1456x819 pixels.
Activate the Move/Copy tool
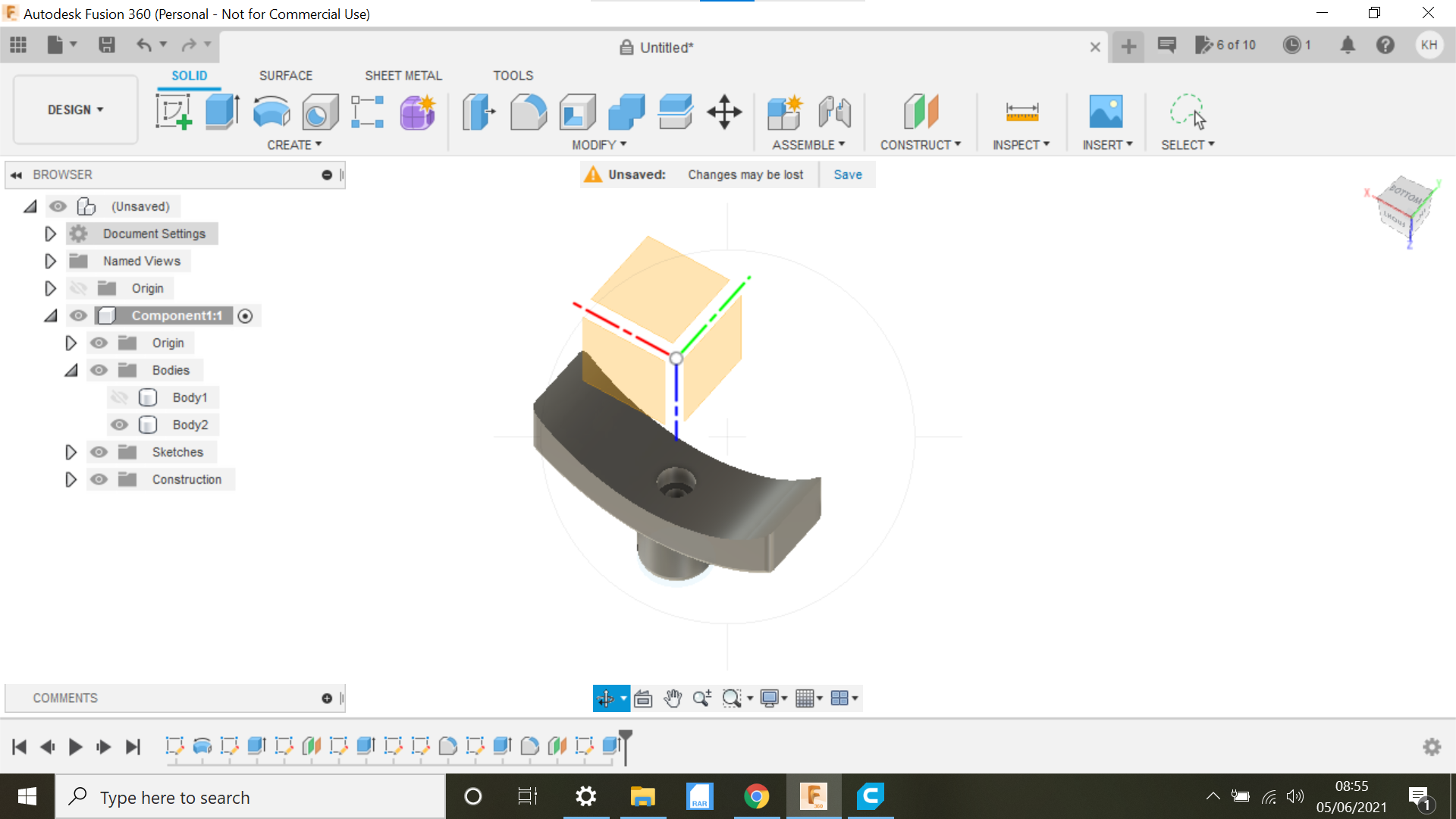[724, 111]
